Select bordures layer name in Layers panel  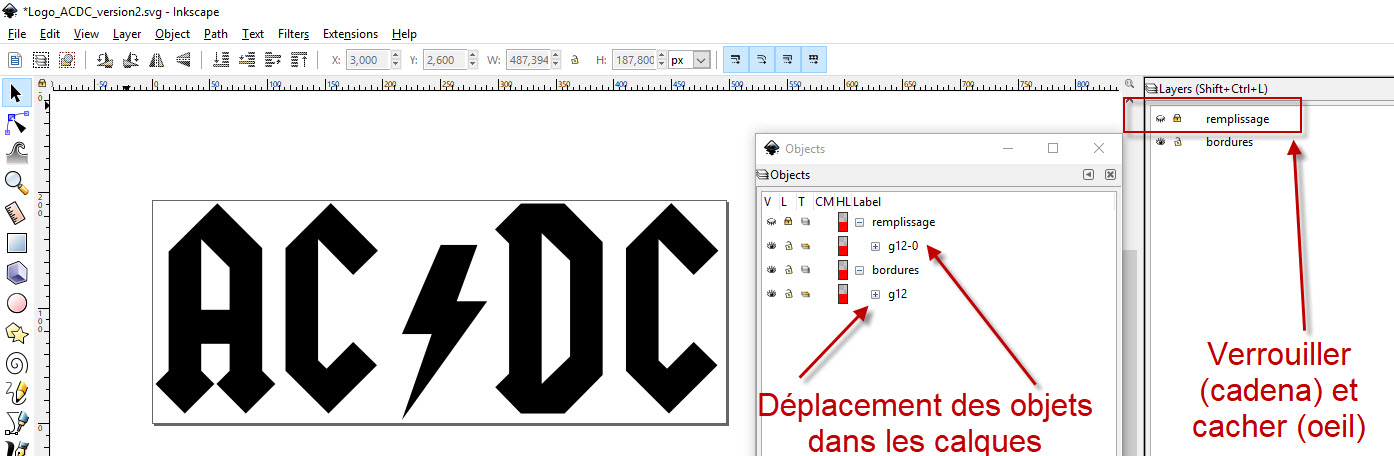1229,142
